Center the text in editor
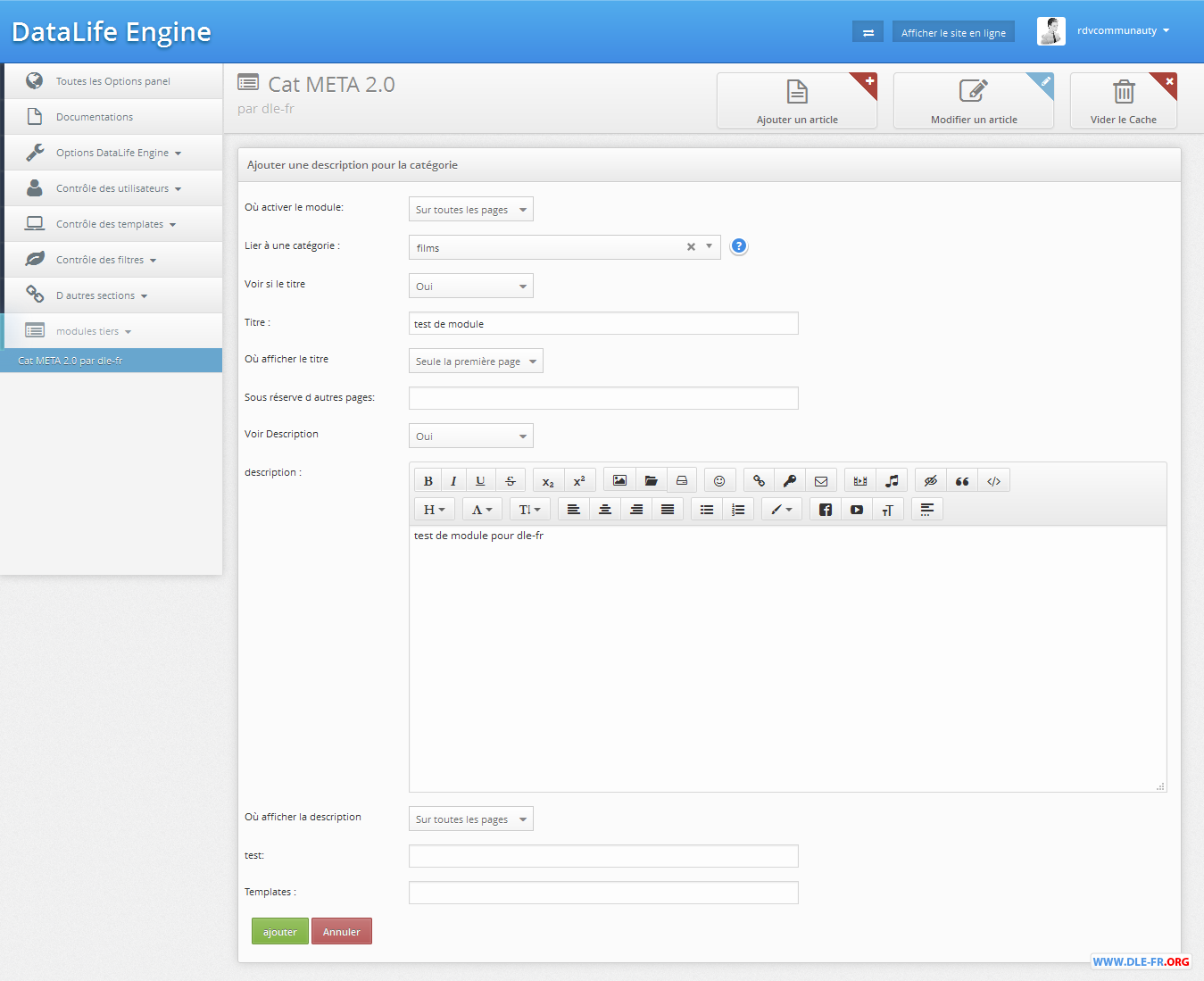The width and height of the screenshot is (1204, 981). [605, 510]
